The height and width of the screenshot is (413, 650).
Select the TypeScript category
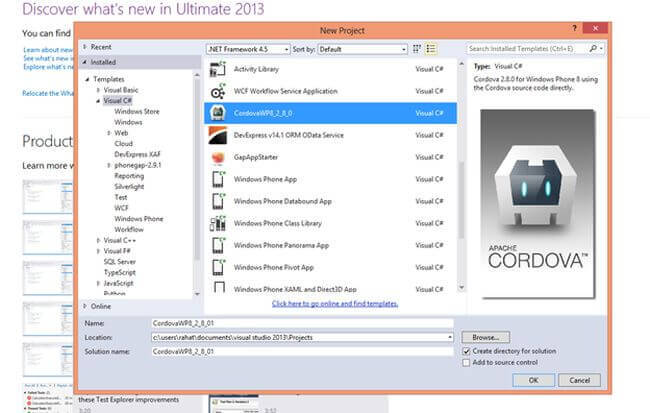(x=120, y=272)
